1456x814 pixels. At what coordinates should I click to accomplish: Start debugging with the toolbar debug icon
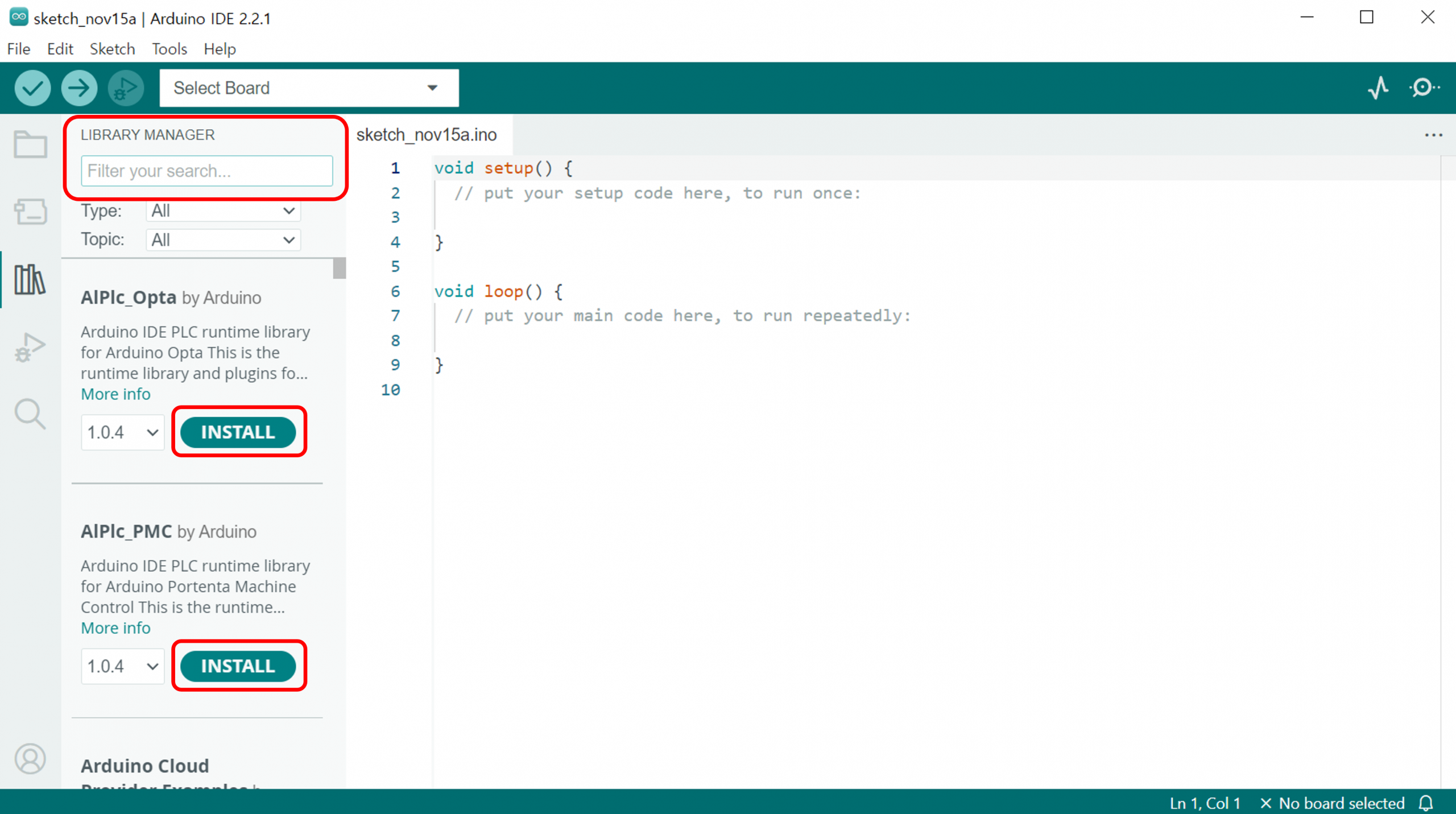pos(126,88)
